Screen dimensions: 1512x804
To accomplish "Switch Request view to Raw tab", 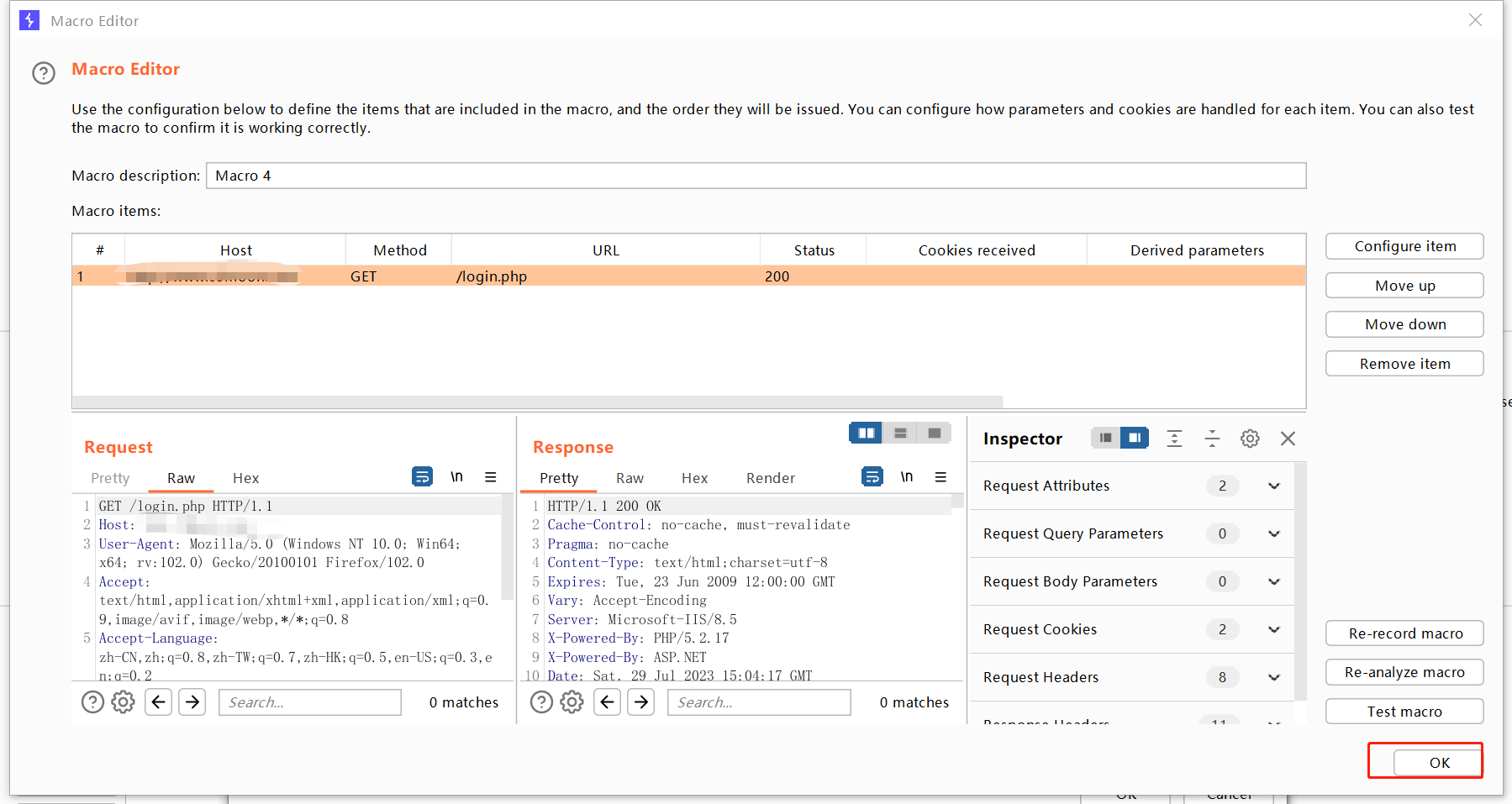I will point(181,478).
